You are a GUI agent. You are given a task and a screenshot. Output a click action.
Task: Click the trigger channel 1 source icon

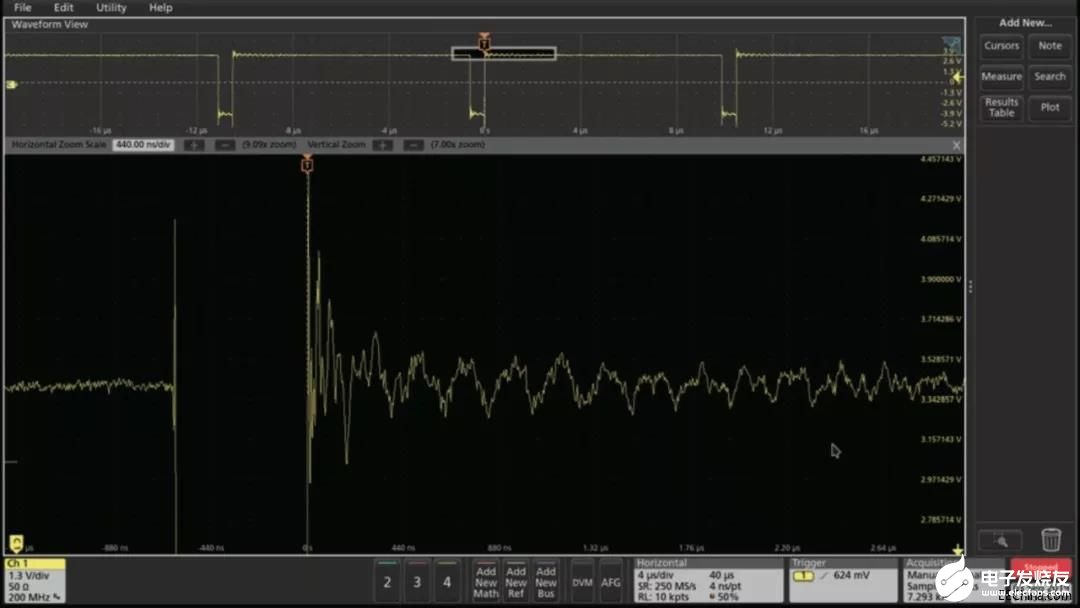click(803, 576)
